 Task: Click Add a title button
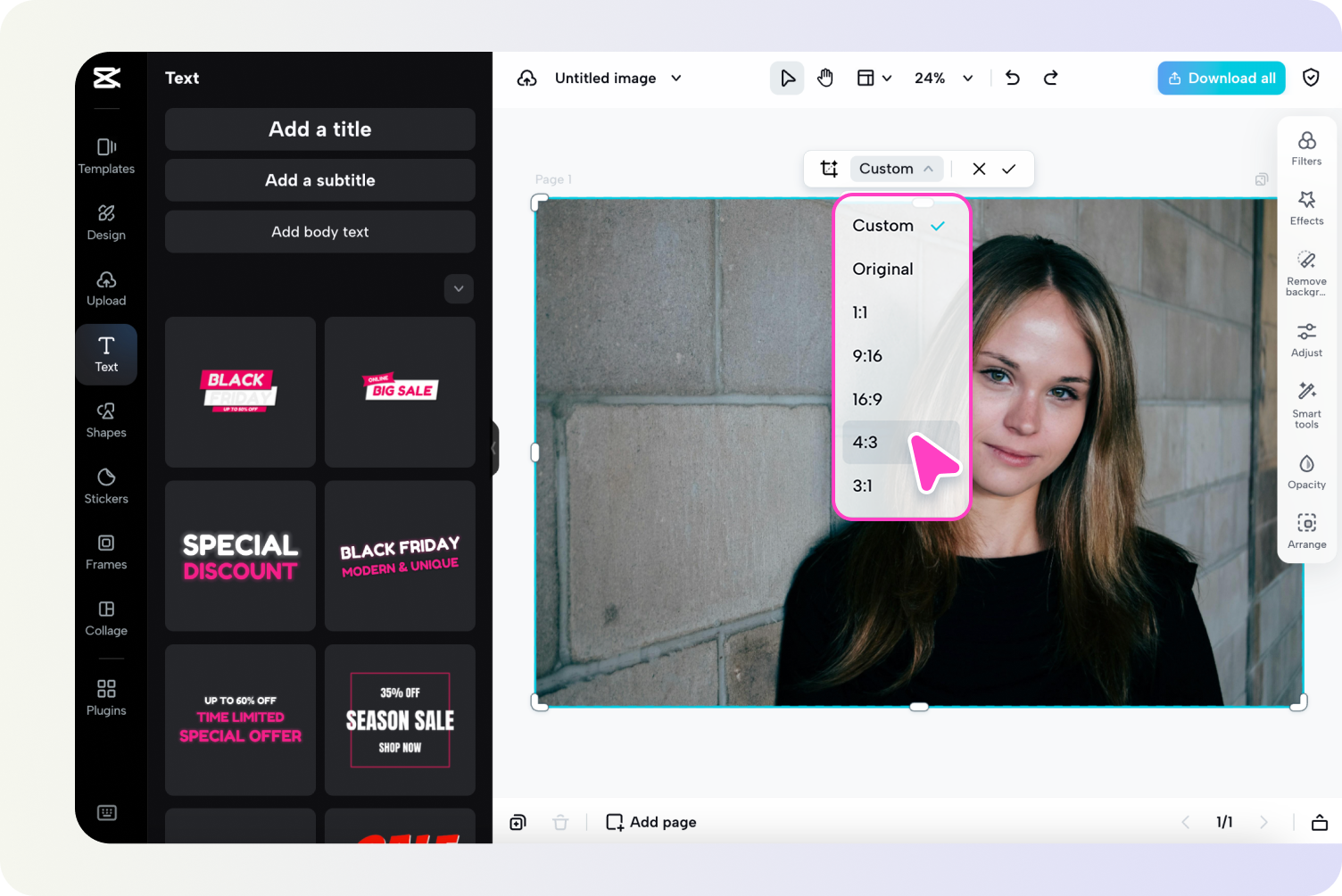pos(320,129)
